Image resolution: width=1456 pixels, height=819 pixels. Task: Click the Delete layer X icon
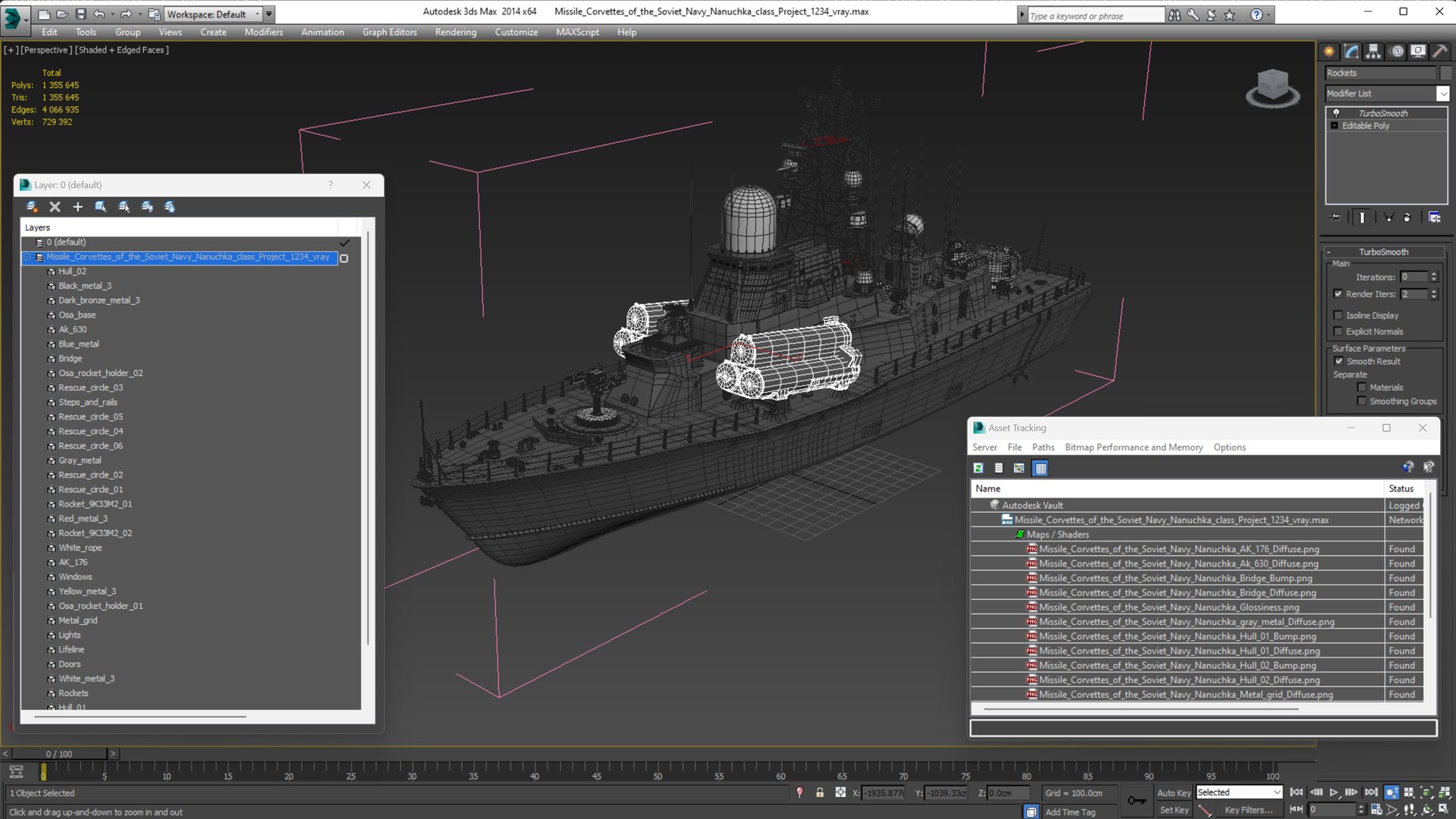tap(55, 206)
